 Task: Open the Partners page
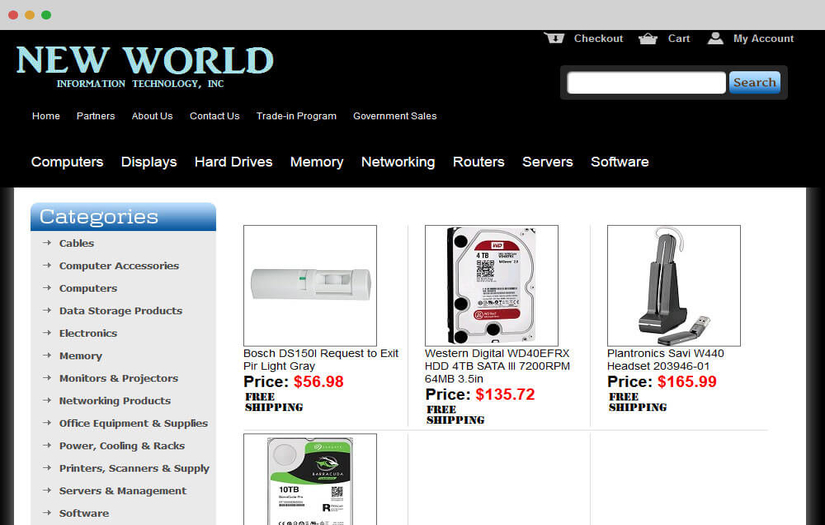pyautogui.click(x=96, y=116)
